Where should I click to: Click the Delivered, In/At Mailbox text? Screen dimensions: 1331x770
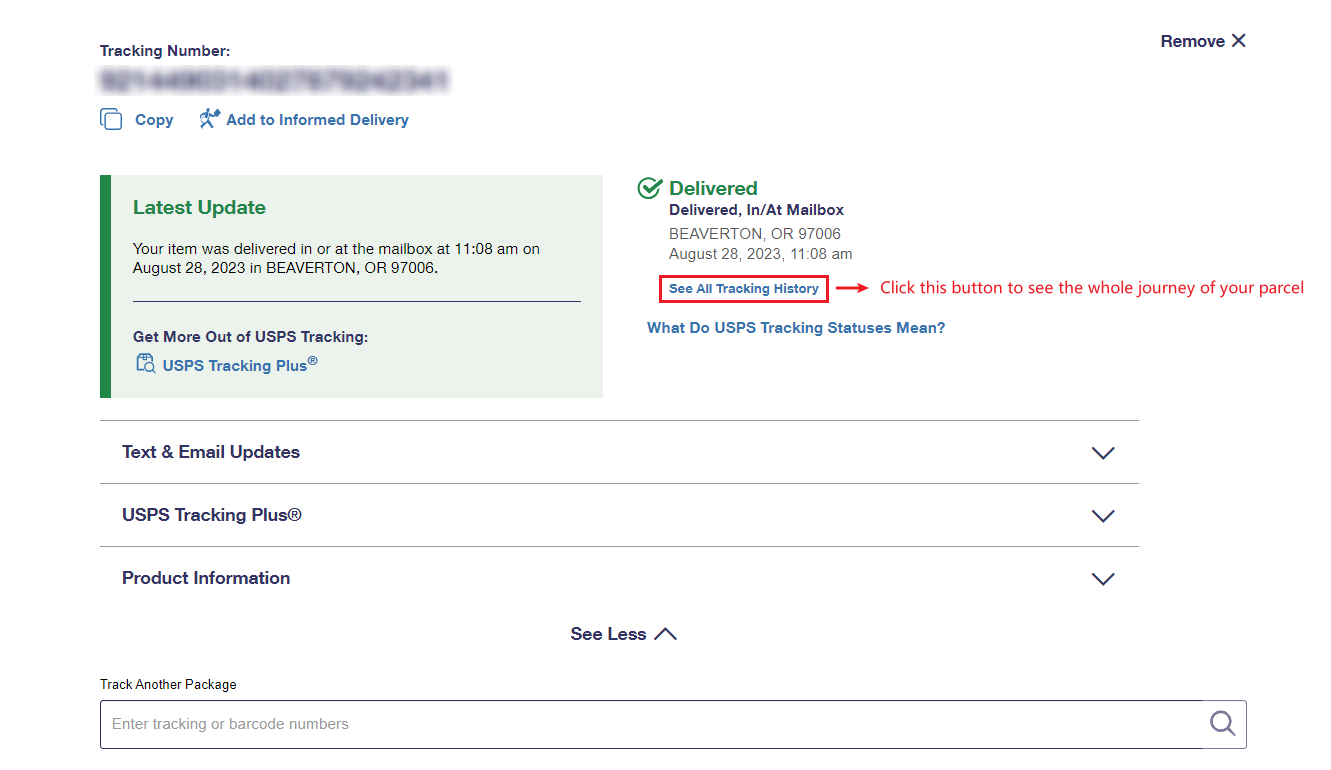(x=756, y=210)
